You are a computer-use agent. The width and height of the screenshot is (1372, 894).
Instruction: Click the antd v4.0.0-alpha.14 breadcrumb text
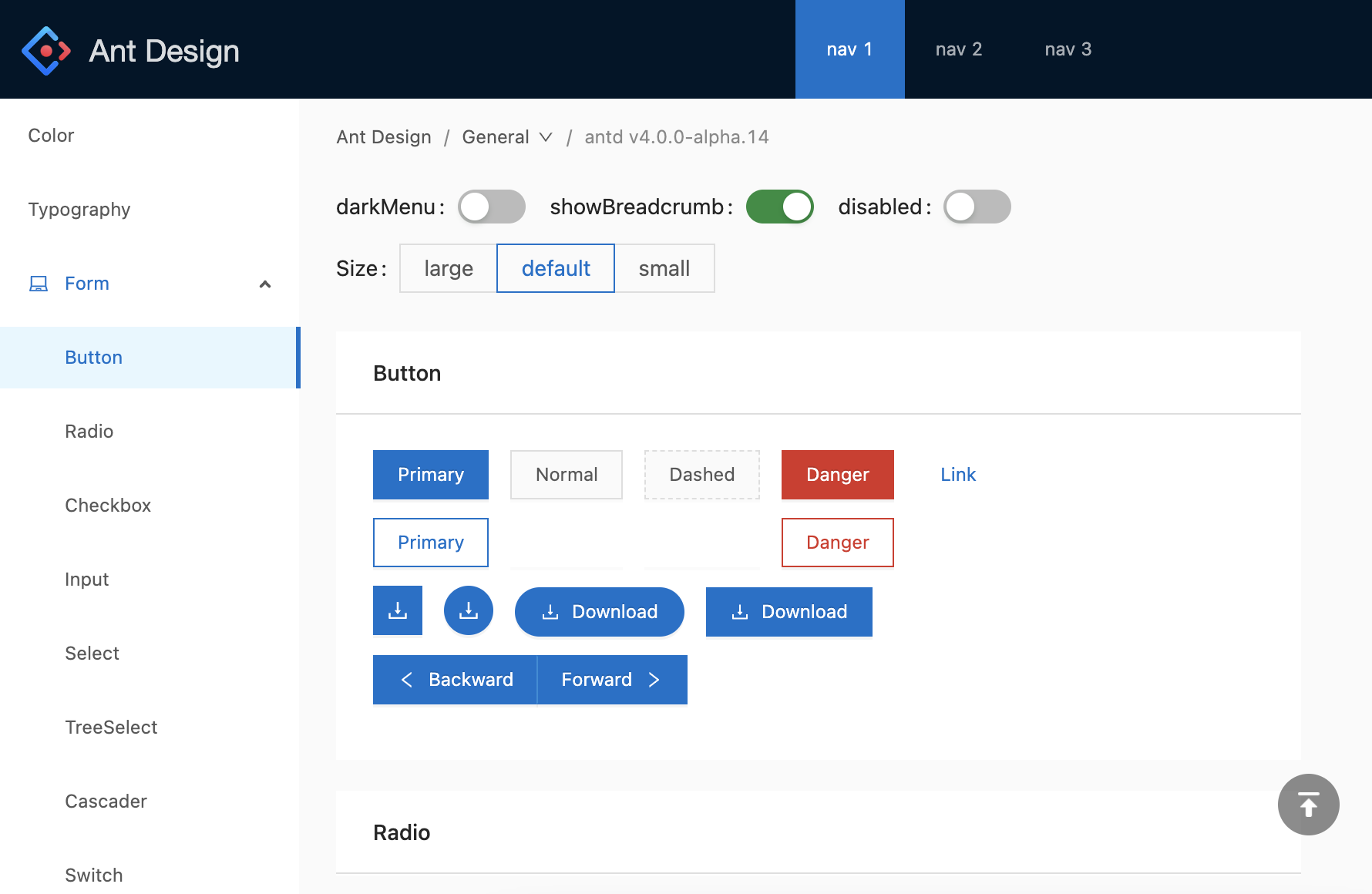(677, 137)
